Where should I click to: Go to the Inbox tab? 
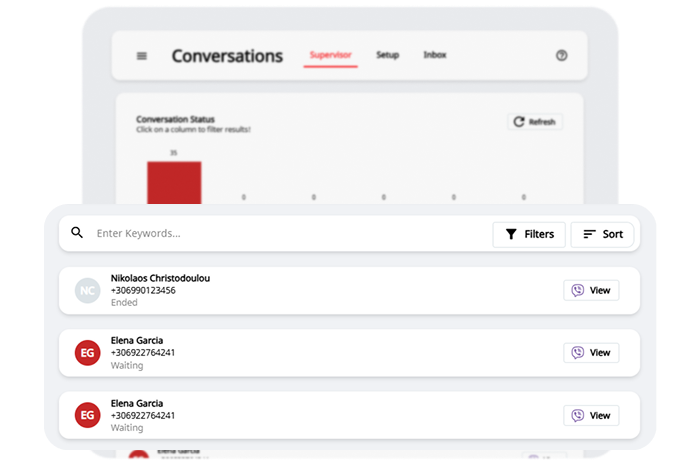435,55
